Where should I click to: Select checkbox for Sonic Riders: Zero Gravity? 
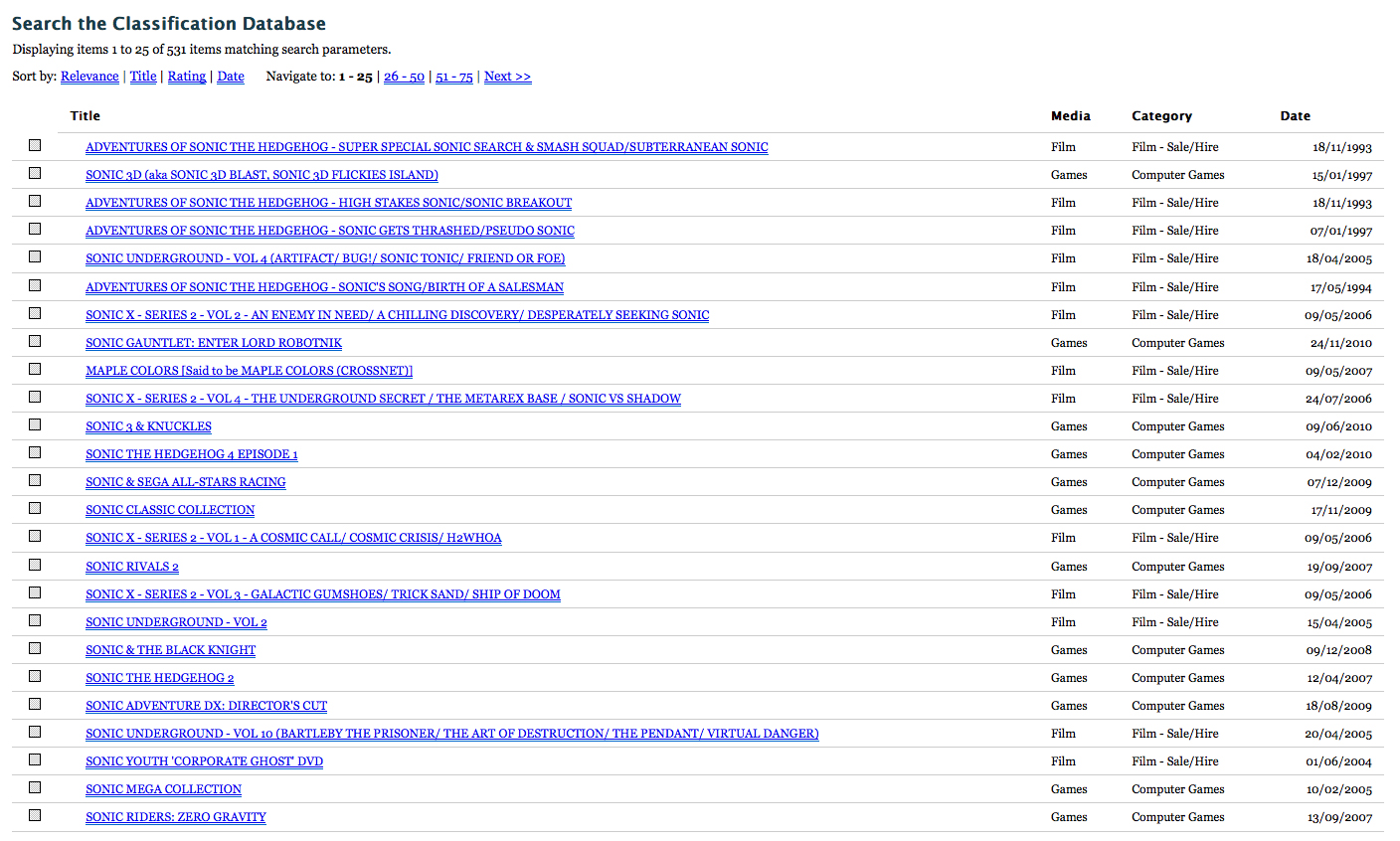point(35,815)
